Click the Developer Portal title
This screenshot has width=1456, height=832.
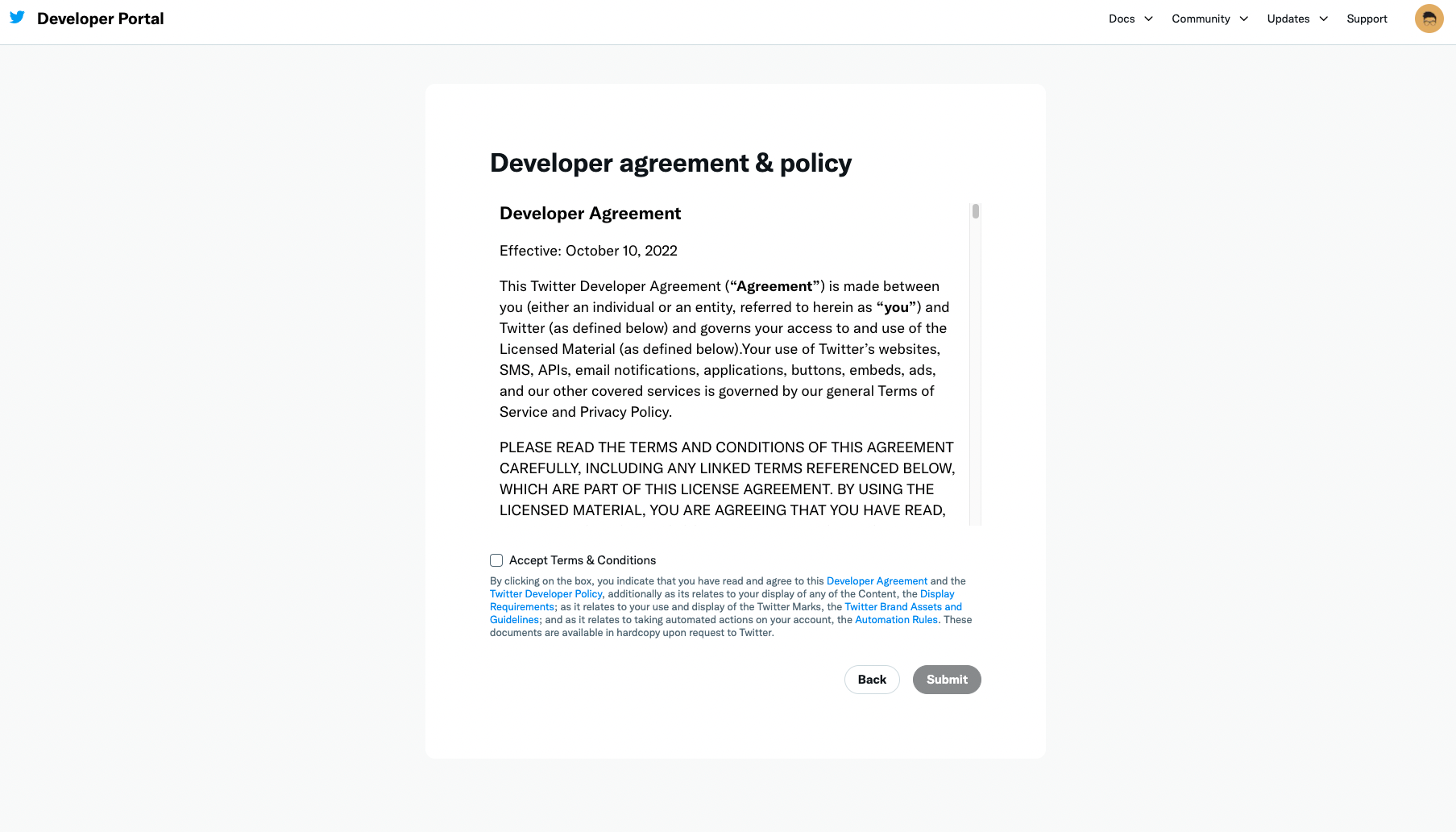[x=100, y=19]
